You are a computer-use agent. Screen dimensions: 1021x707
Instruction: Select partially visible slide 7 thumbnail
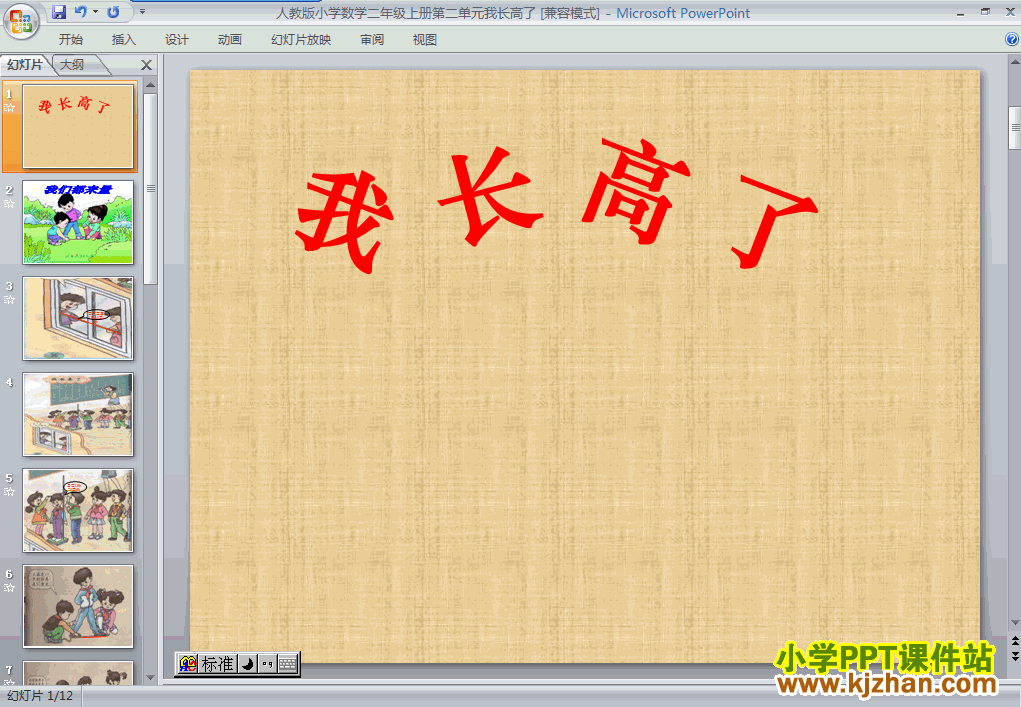78,672
